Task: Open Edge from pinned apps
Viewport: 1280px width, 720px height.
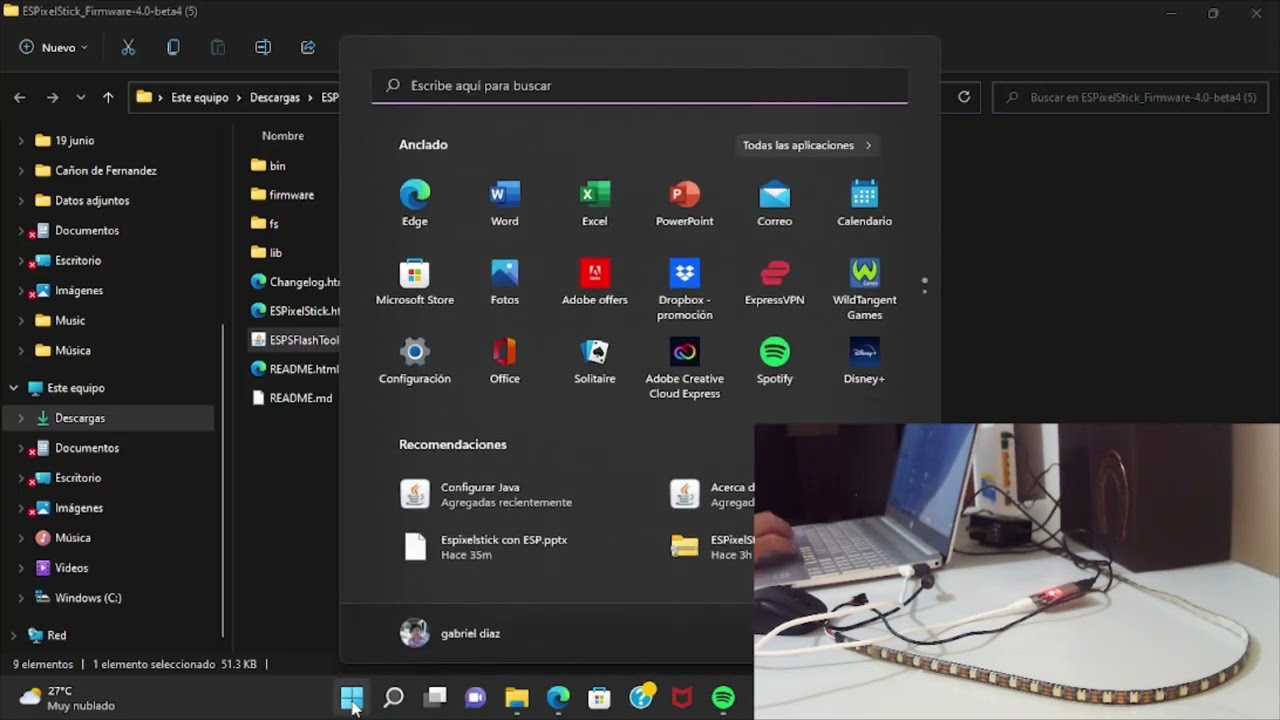Action: click(x=414, y=203)
